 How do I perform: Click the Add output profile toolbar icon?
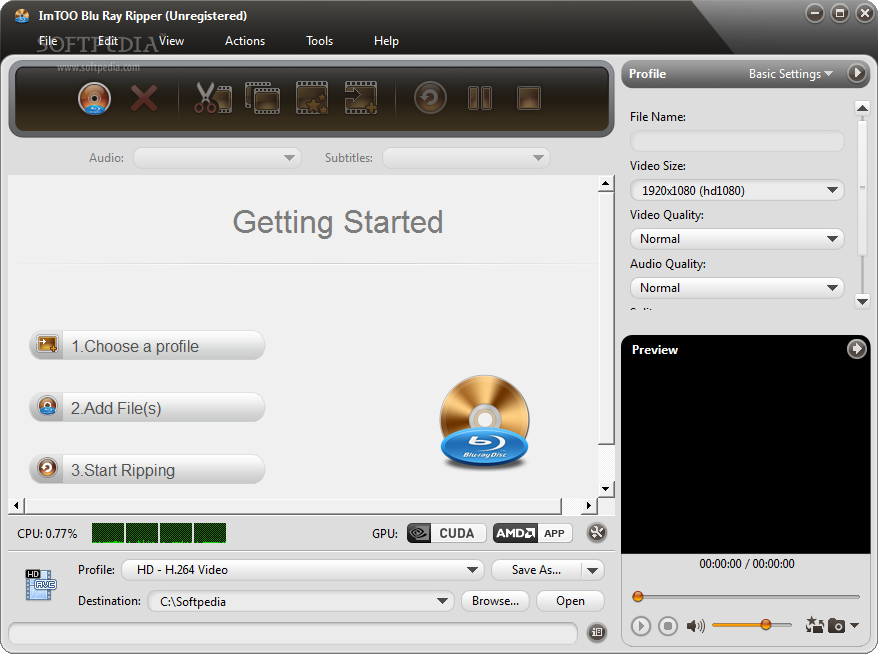361,98
